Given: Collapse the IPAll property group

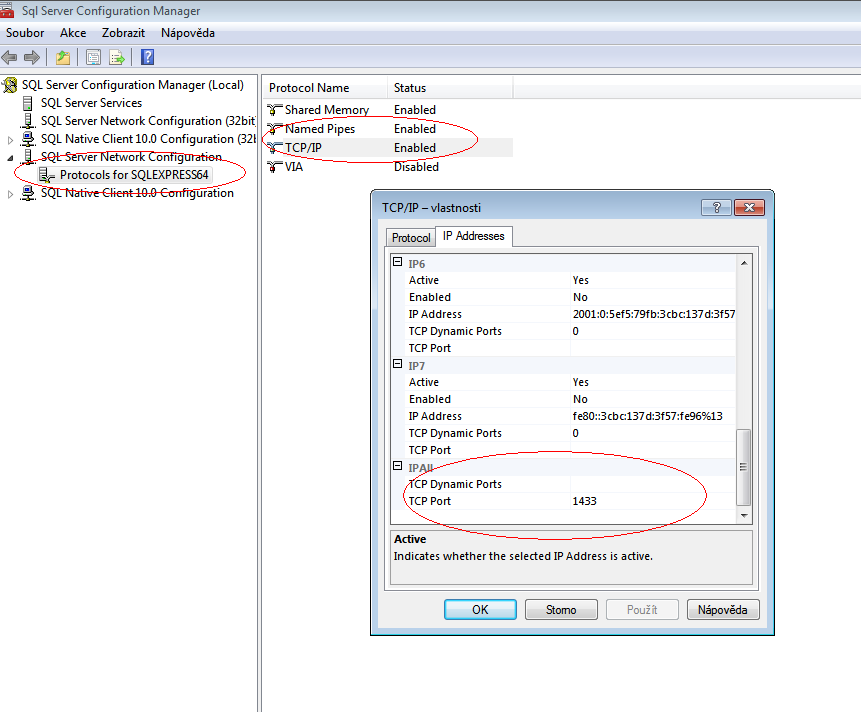Looking at the screenshot, I should (398, 466).
